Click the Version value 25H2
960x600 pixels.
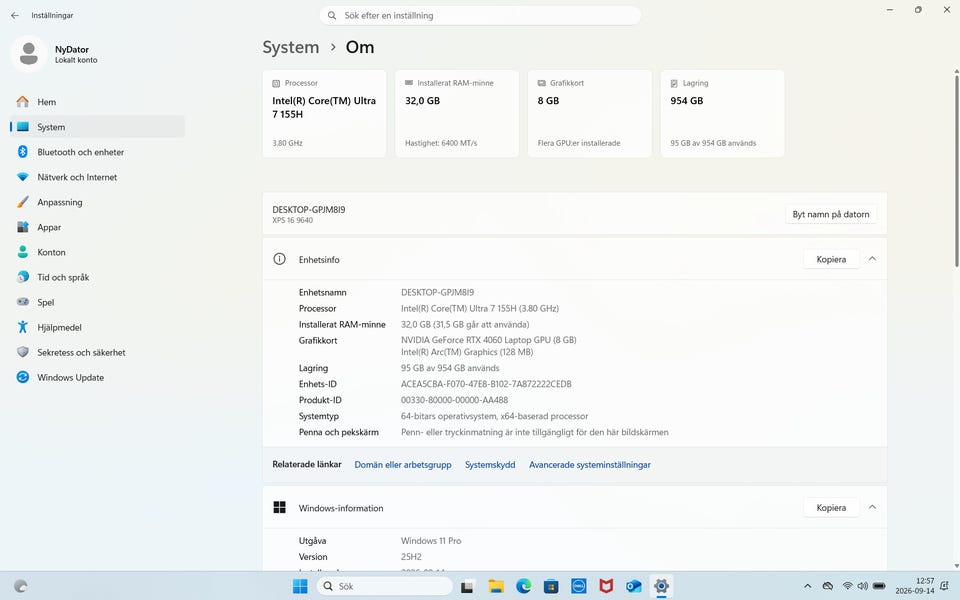click(x=411, y=557)
